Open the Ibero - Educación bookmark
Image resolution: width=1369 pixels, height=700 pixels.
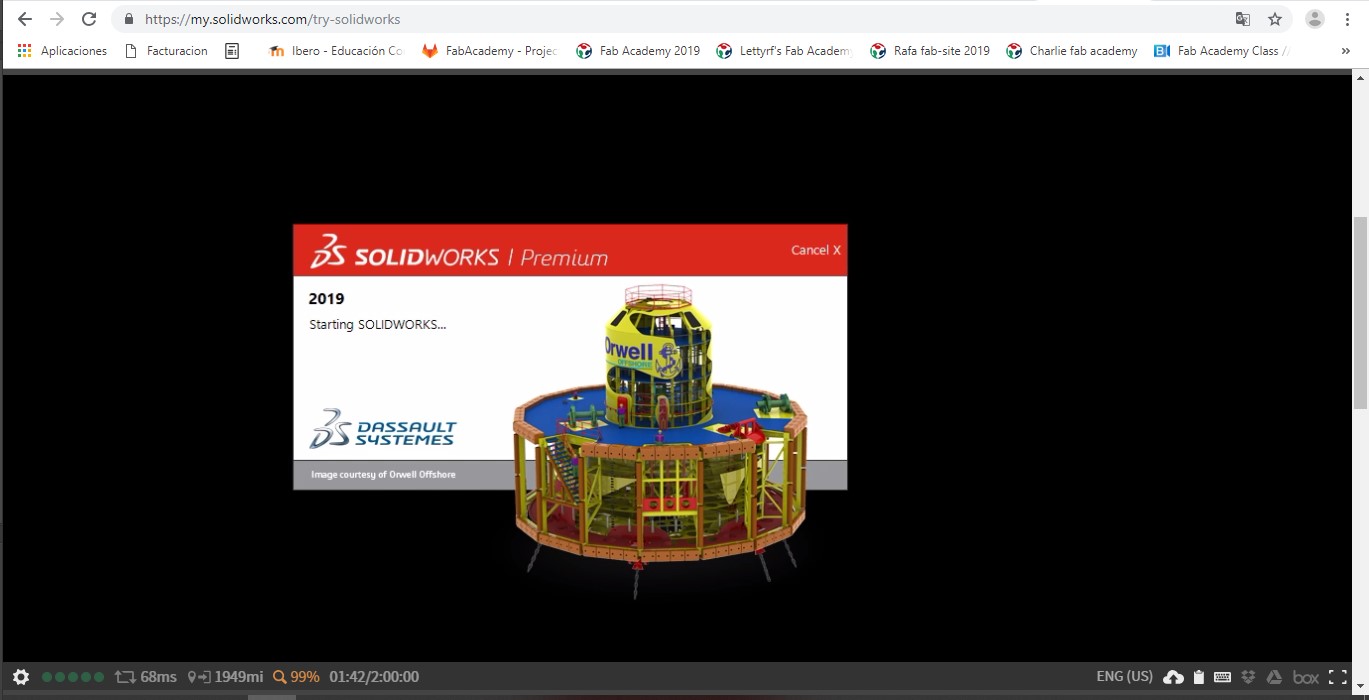tap(336, 51)
